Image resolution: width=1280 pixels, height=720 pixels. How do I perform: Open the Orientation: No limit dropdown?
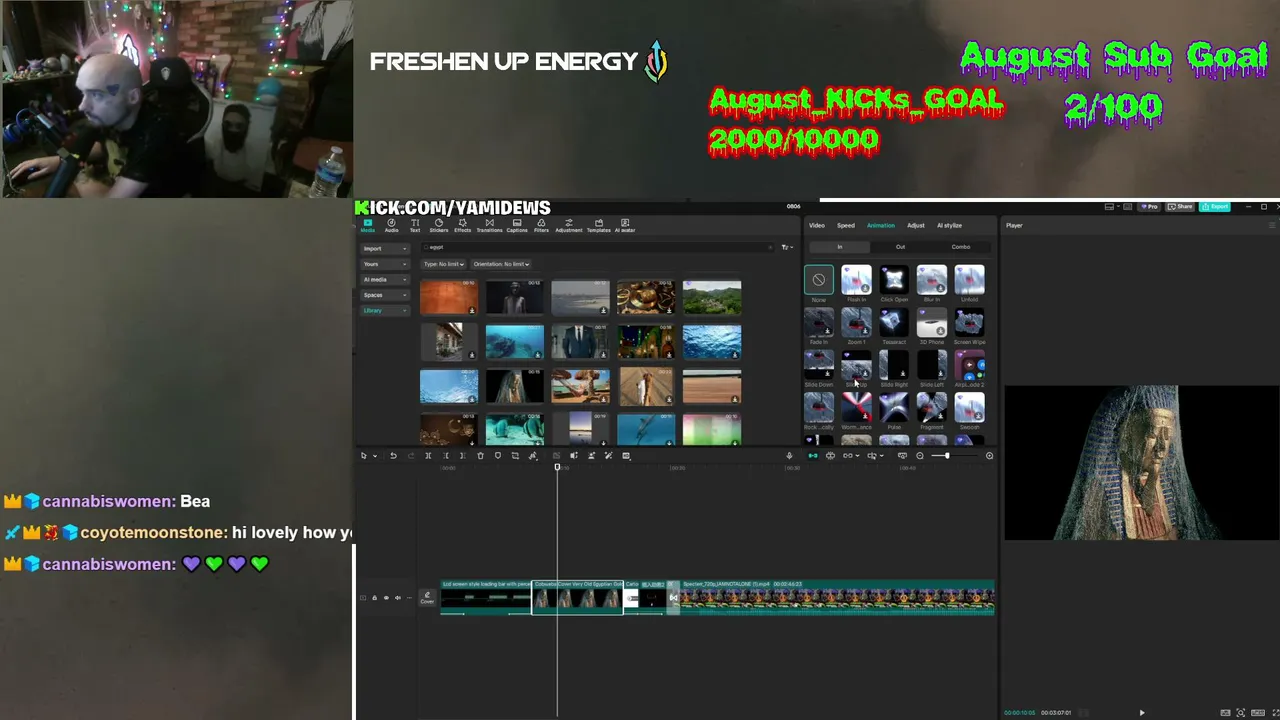click(501, 264)
